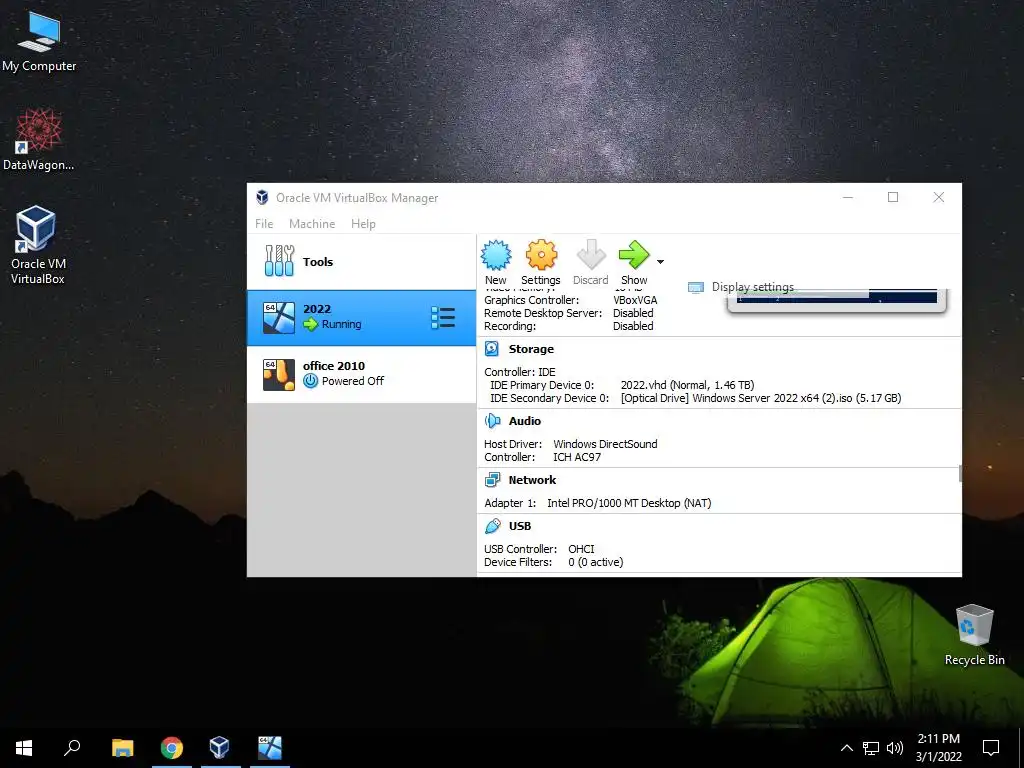Click the network tray icon
Viewport: 1024px width, 768px height.
871,748
